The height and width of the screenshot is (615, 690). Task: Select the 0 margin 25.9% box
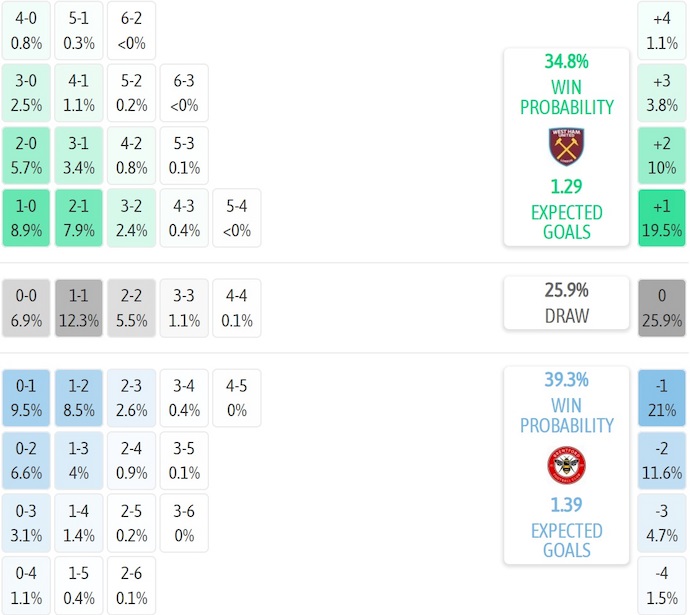coord(662,308)
